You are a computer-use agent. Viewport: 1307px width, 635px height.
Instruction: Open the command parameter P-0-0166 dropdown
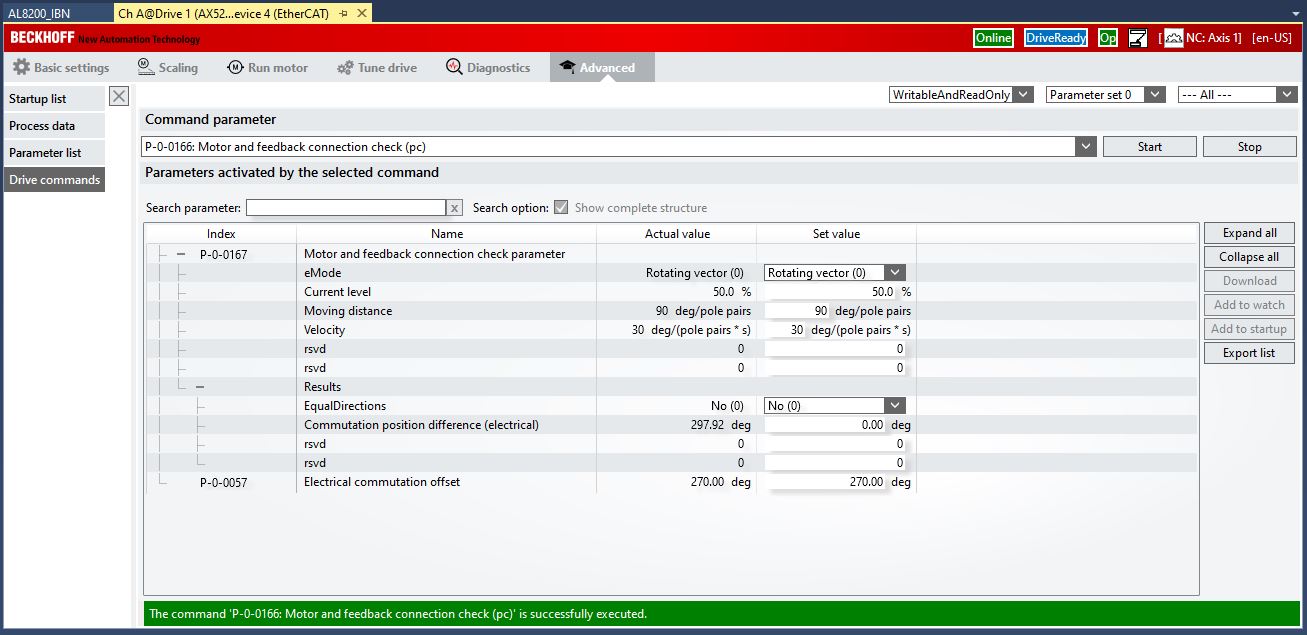1086,147
